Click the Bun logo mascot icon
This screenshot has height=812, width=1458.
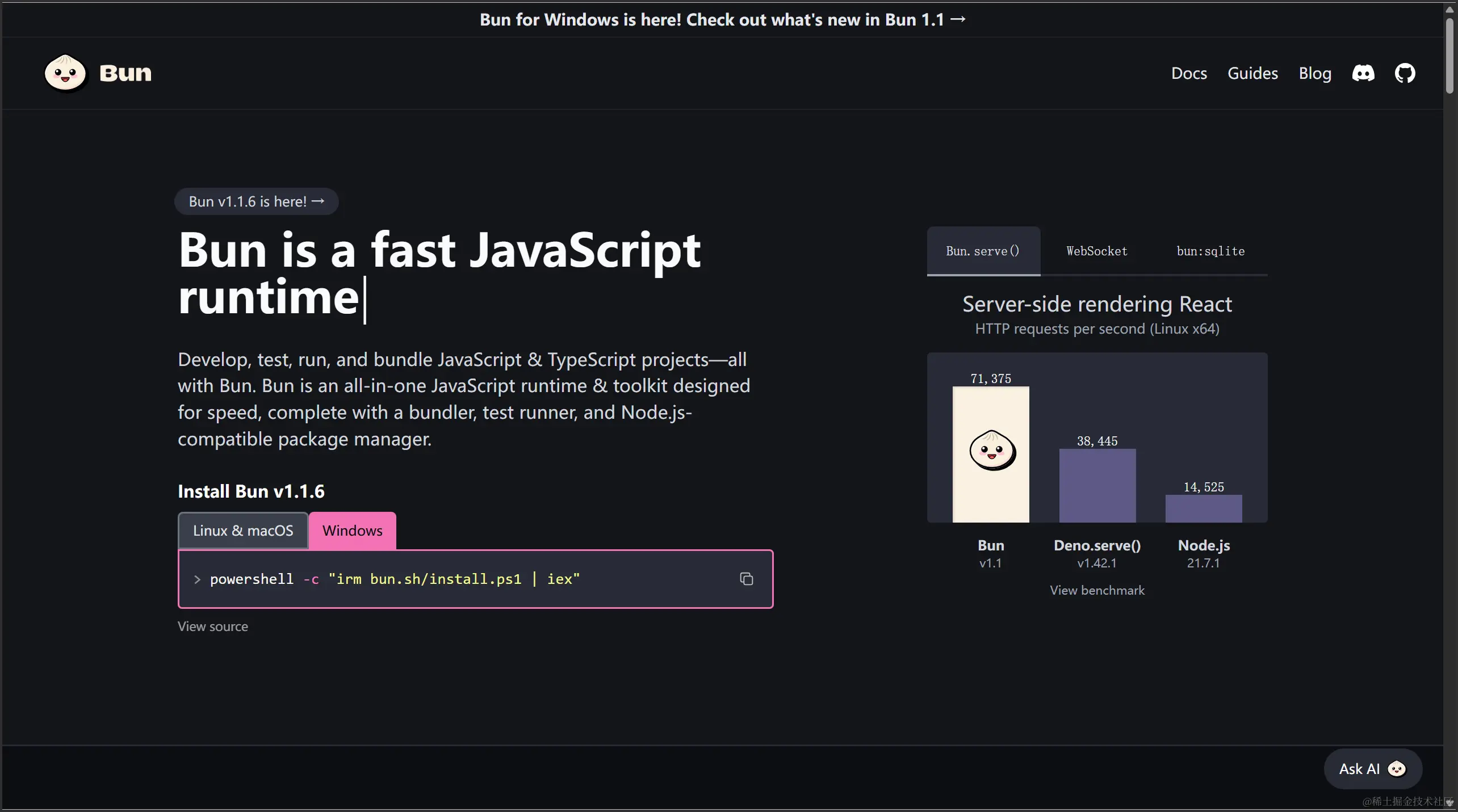[x=65, y=73]
